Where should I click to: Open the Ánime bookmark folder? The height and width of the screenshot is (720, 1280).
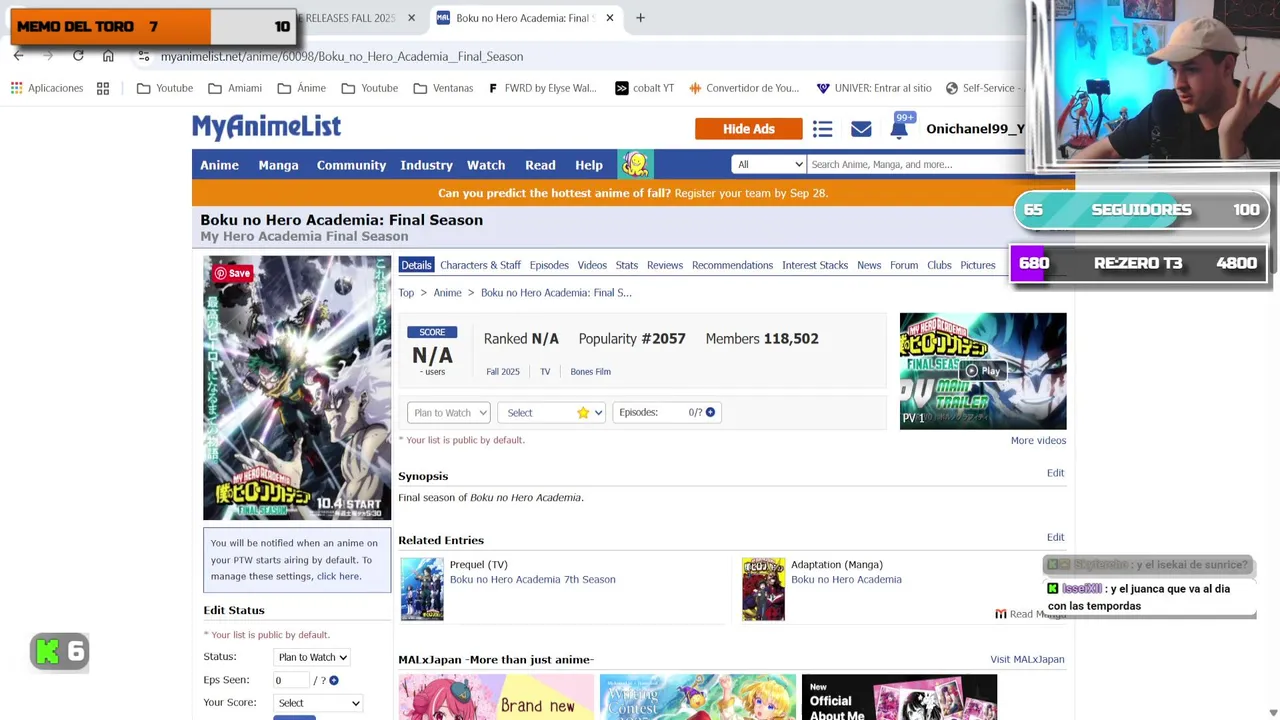click(x=302, y=88)
